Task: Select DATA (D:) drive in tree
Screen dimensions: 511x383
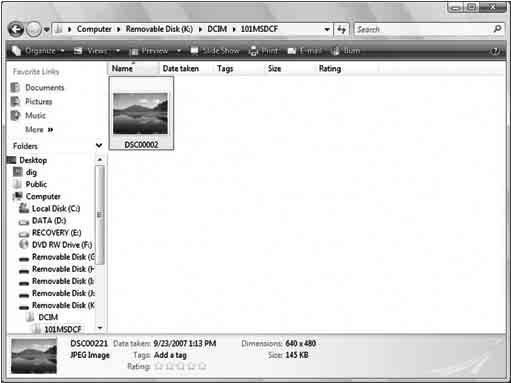Action: pos(49,221)
